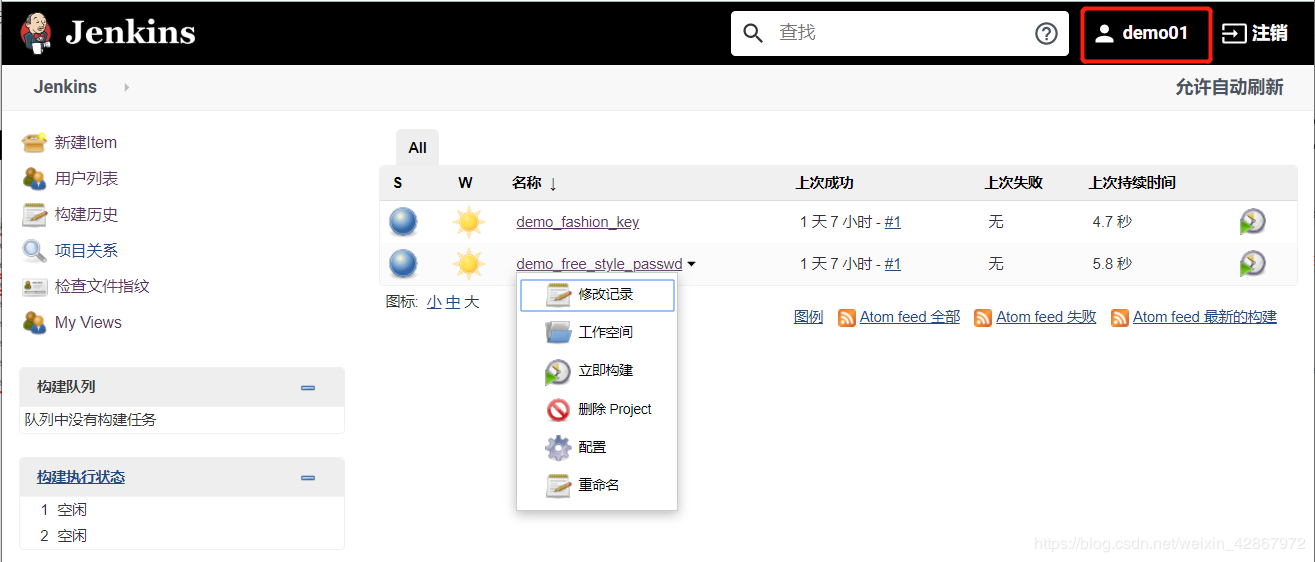Open the 构建执行状态 heading link
Viewport: 1315px width, 562px height.
81,477
